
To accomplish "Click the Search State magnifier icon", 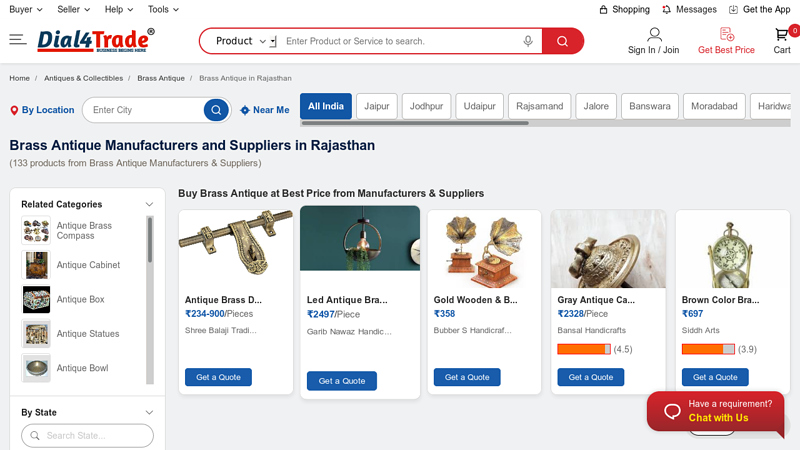I will click(35, 436).
